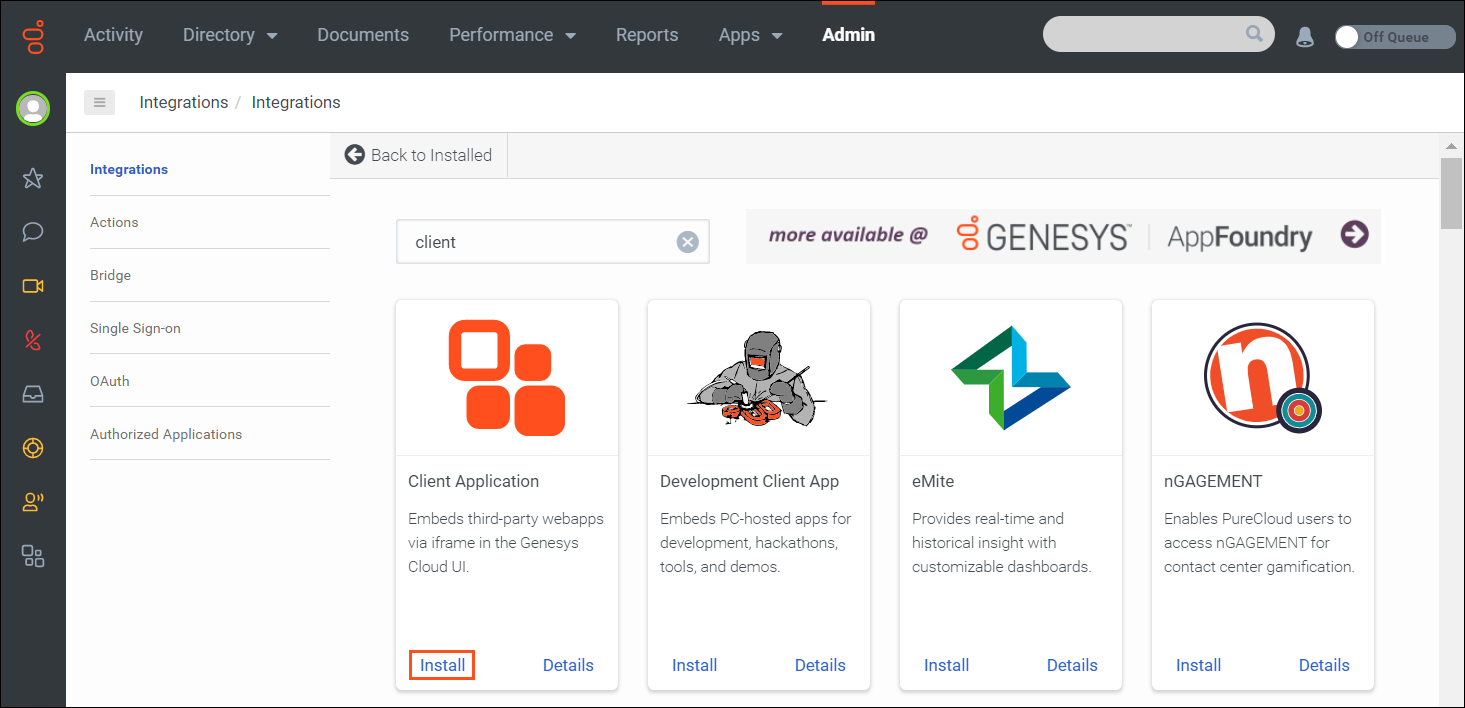Select Bridge in the left panel
This screenshot has height=708, width=1465.
[x=110, y=275]
